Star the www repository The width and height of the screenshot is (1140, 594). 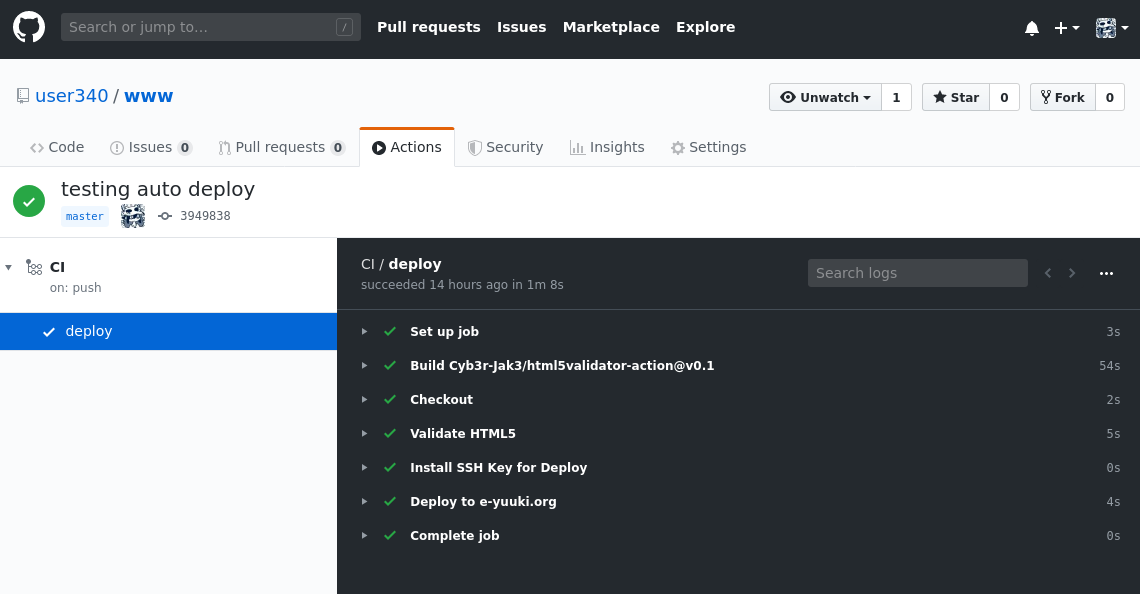pos(955,97)
